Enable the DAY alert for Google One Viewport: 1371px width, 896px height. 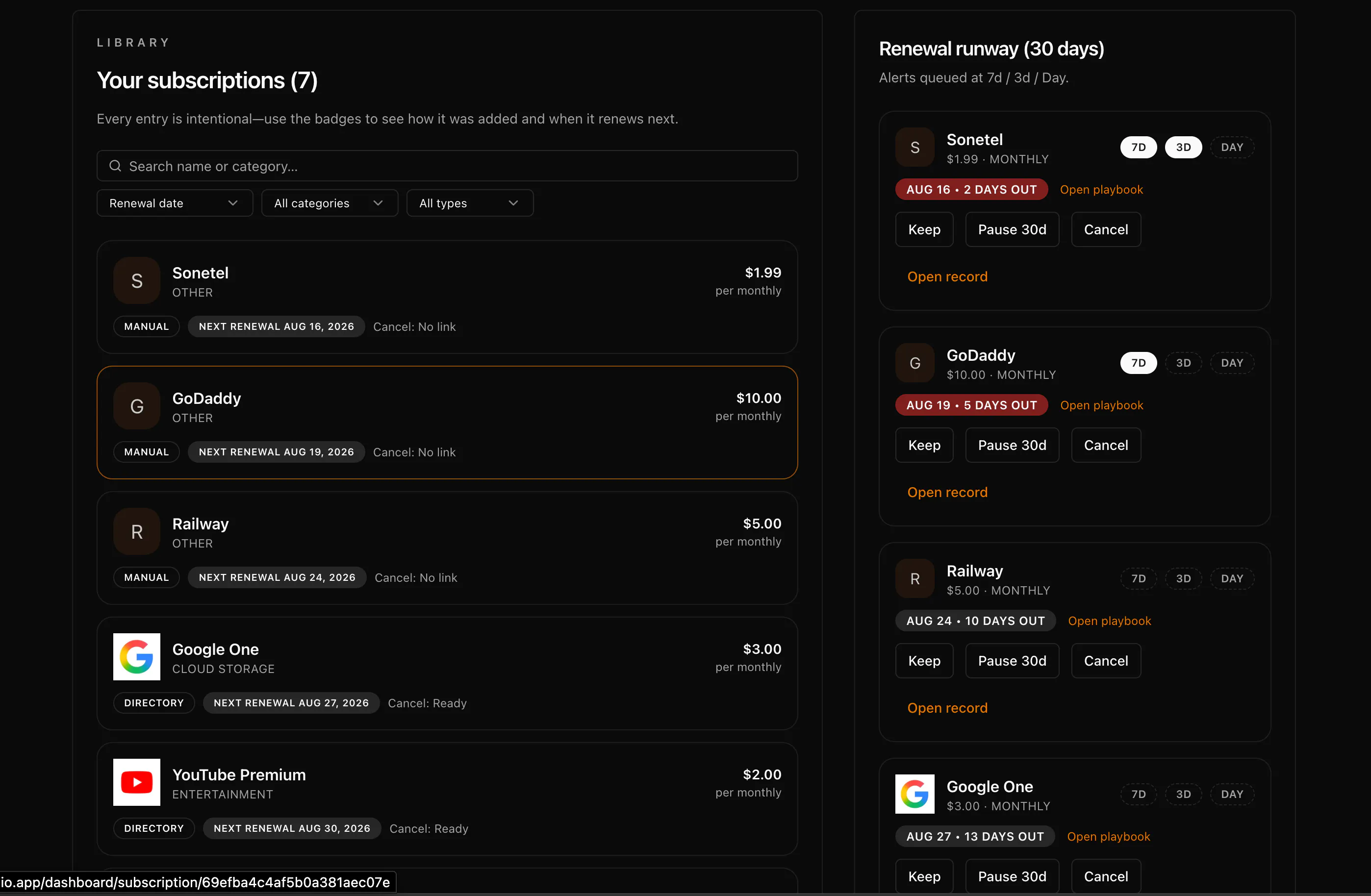coord(1232,794)
